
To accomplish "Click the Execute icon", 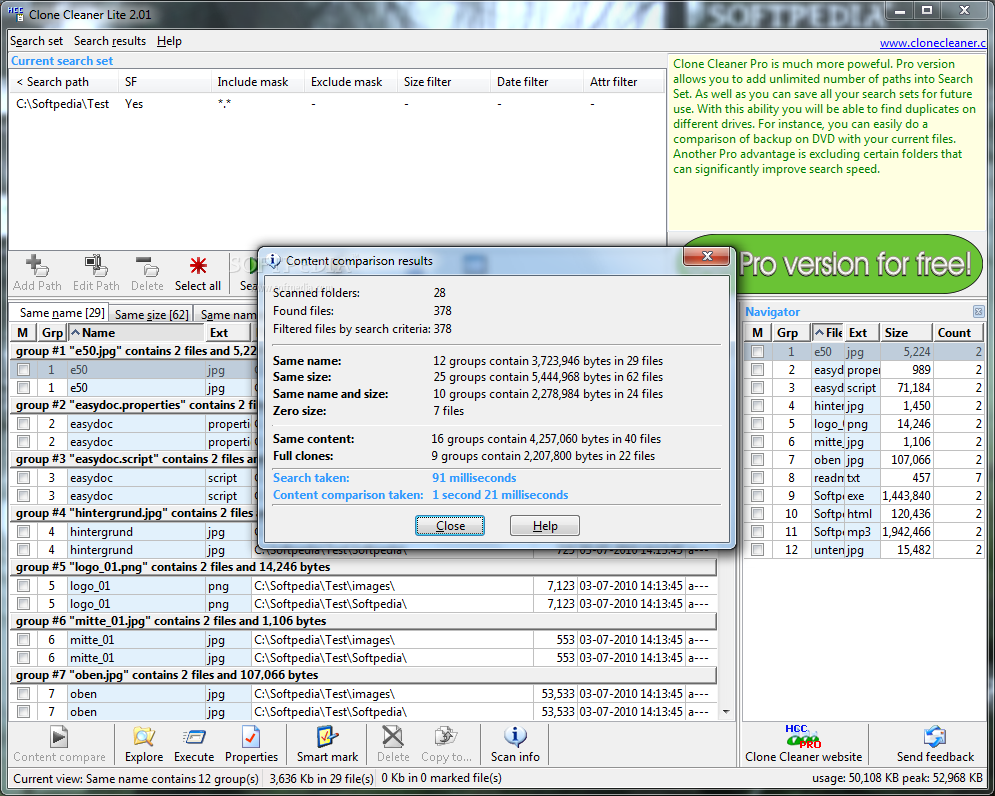I will [194, 737].
